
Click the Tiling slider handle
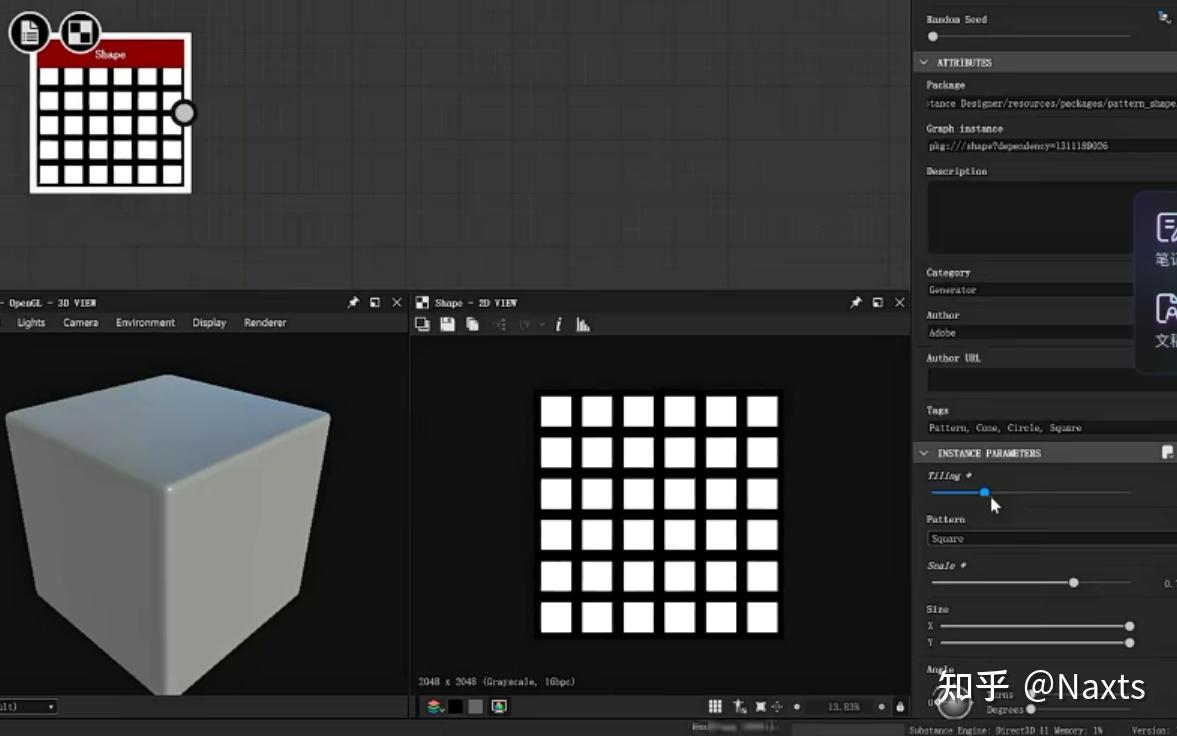985,492
